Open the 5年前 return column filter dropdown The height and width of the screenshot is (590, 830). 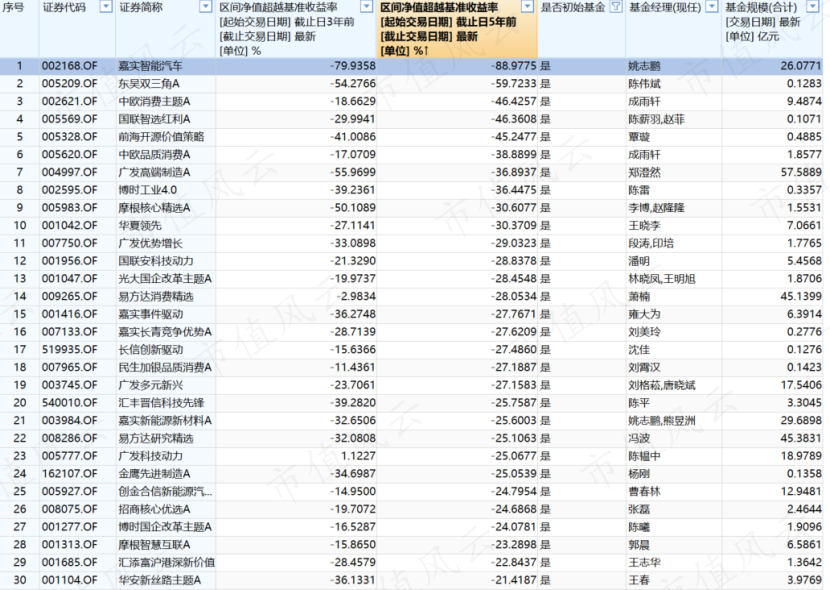click(527, 7)
